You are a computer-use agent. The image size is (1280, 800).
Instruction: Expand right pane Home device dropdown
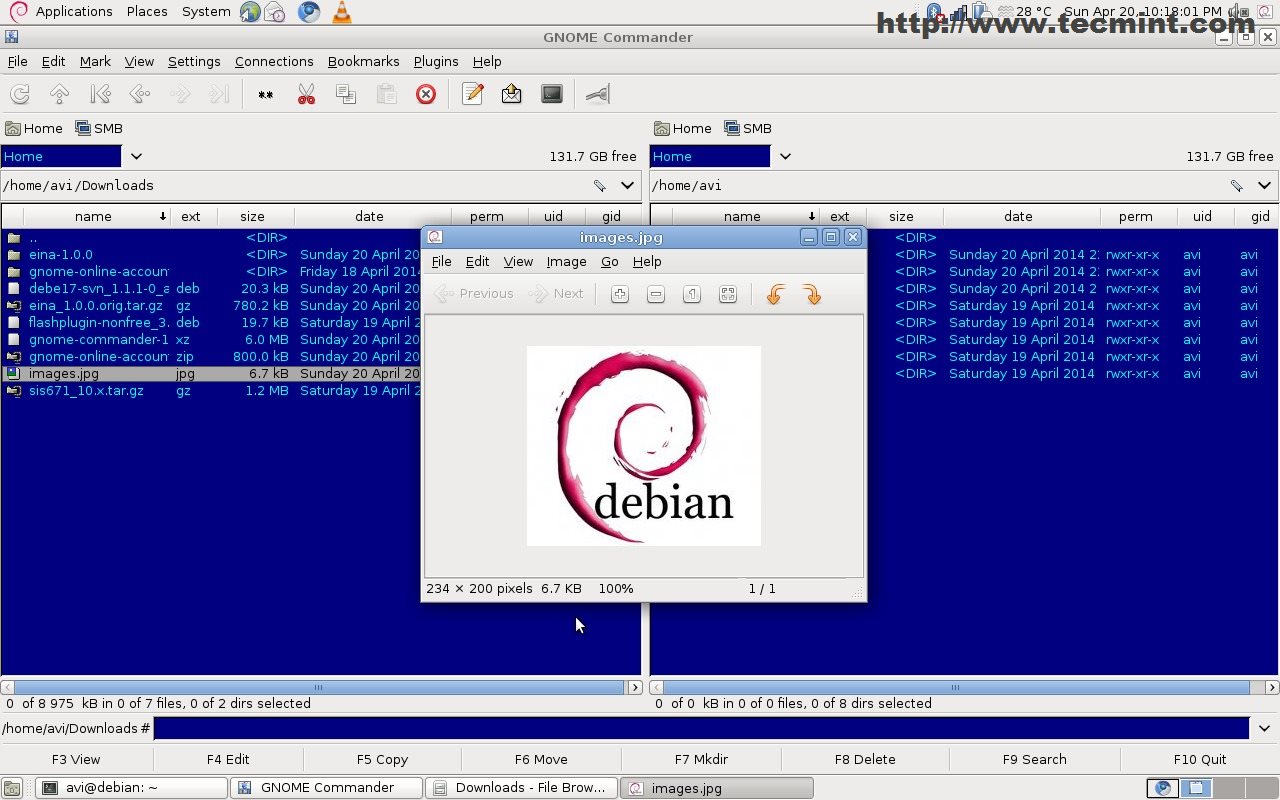[785, 156]
